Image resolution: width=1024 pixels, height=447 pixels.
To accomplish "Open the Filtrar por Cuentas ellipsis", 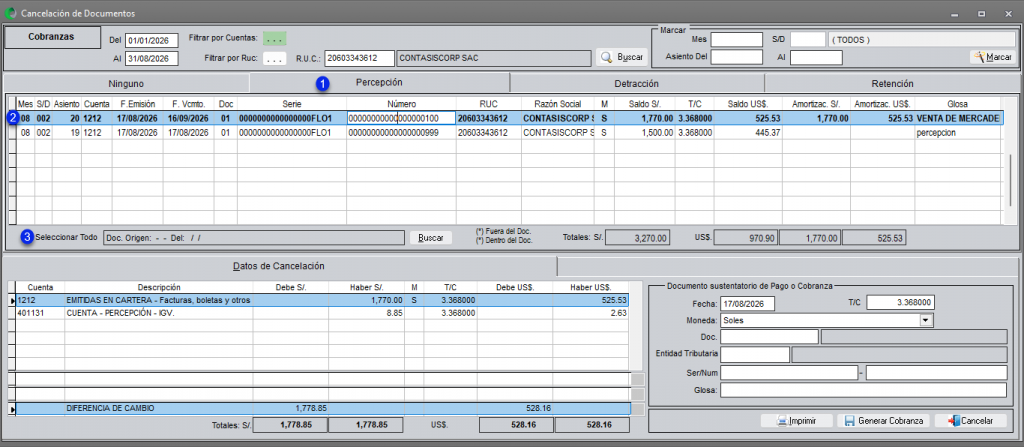I will [274, 39].
